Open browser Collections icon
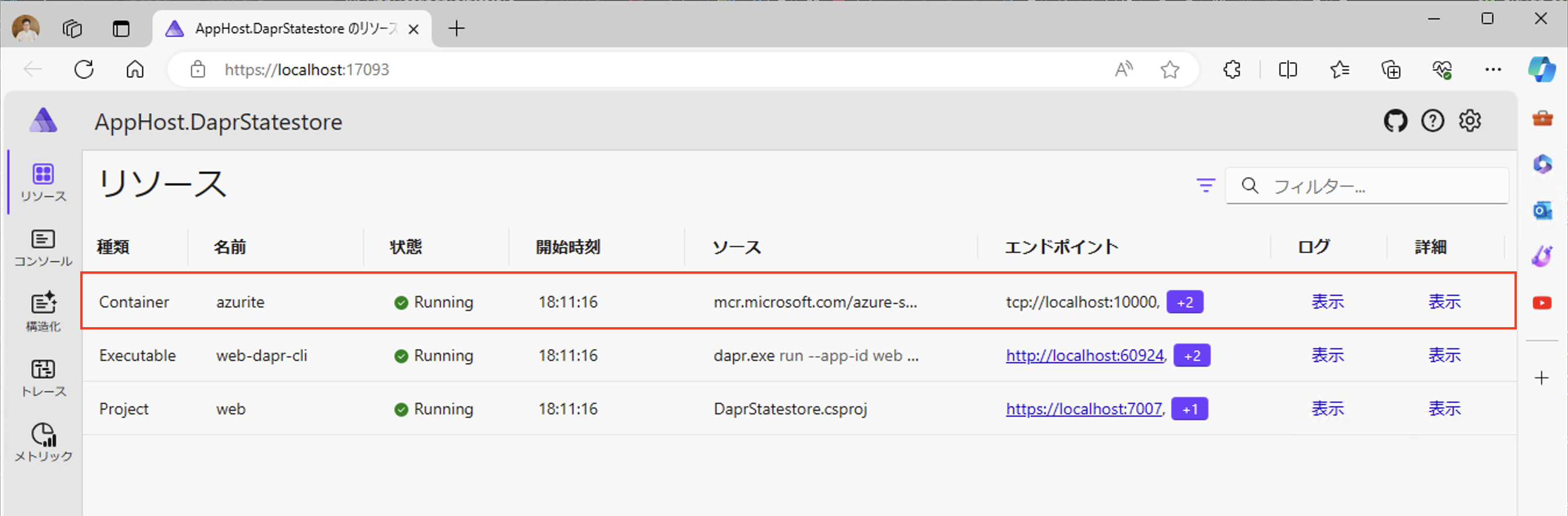The height and width of the screenshot is (516, 1568). point(1391,69)
